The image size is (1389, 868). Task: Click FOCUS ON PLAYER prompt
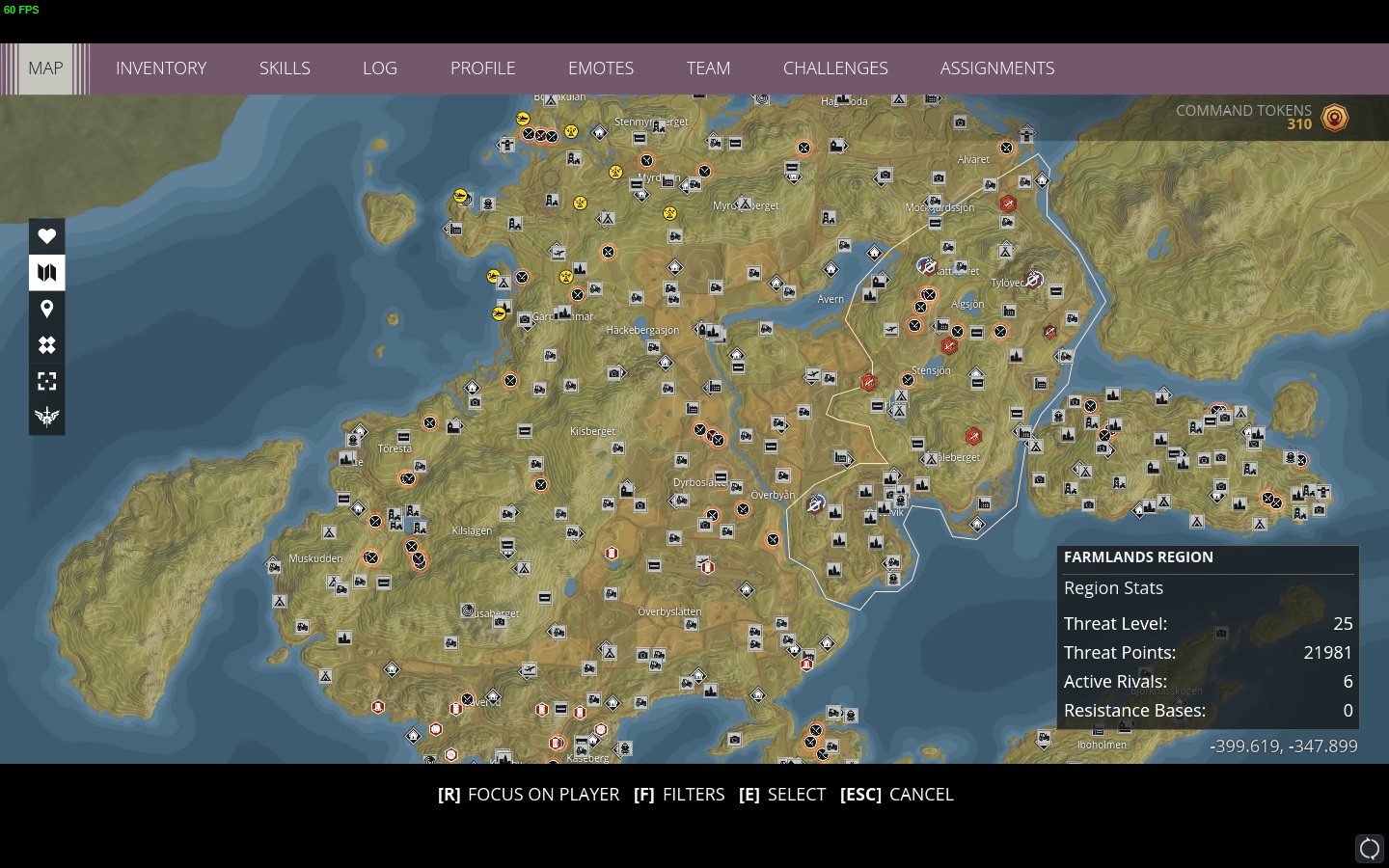529,795
